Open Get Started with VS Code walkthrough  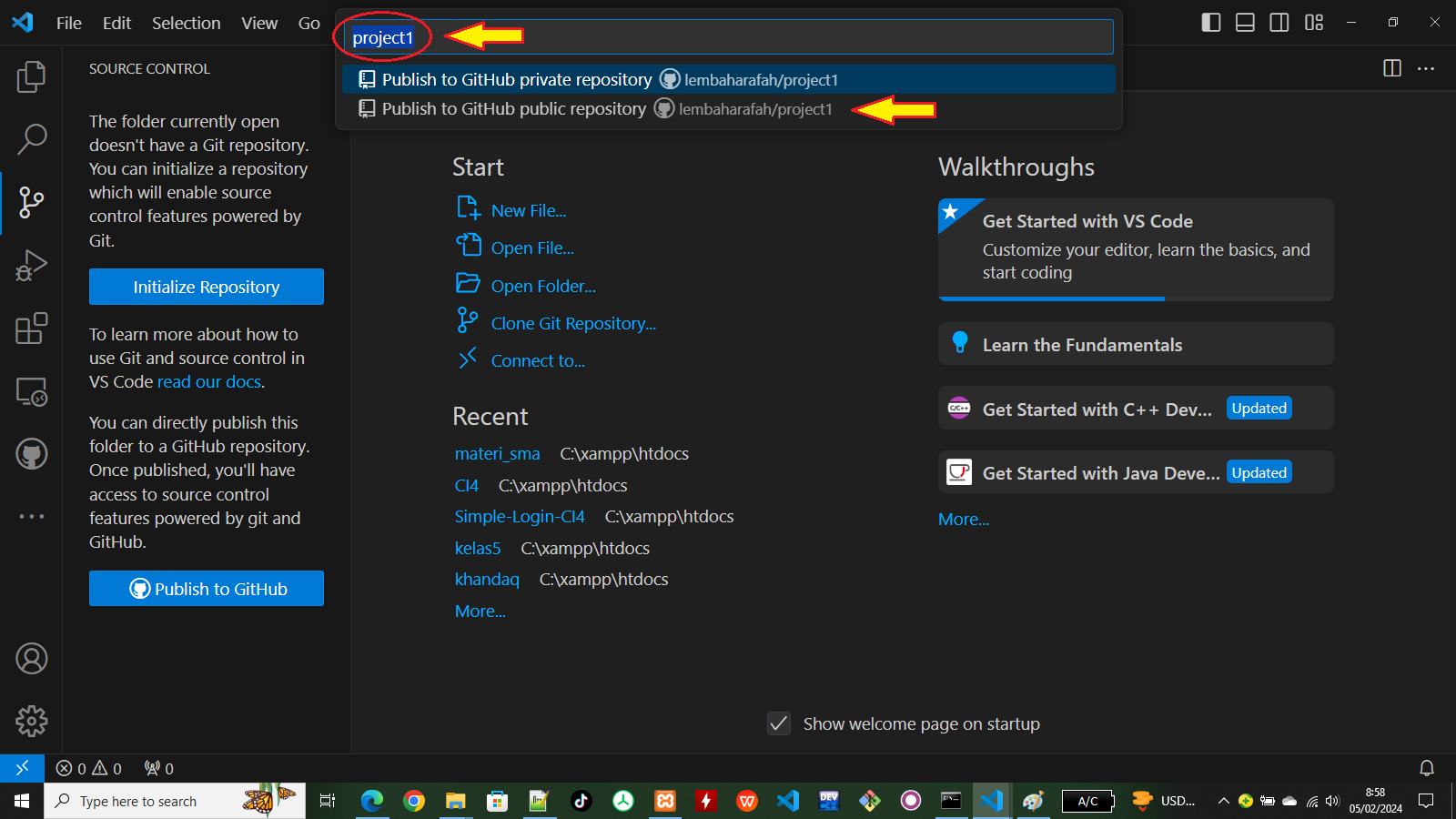1136,249
